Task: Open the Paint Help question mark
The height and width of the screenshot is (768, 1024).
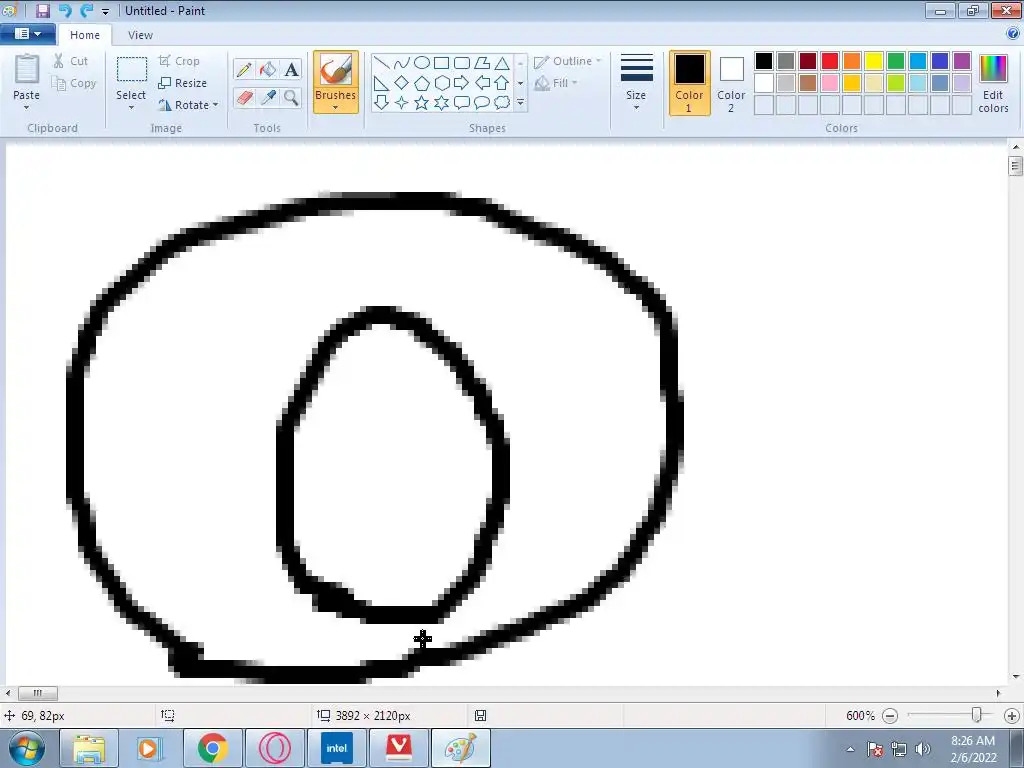Action: click(1013, 34)
